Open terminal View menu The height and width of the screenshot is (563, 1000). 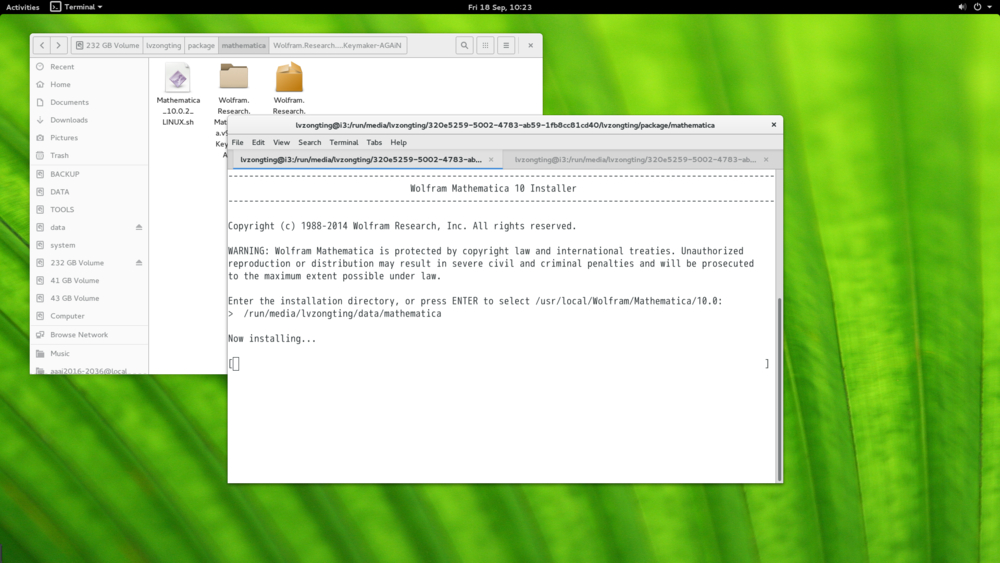[281, 142]
